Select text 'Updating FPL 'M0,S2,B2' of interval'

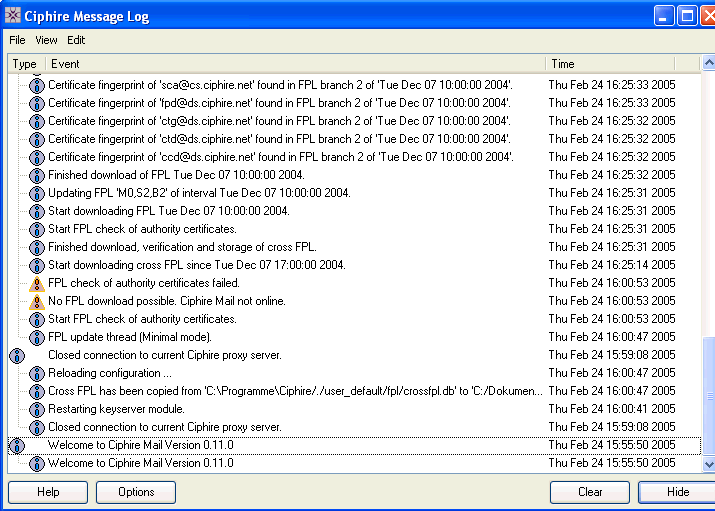133,193
